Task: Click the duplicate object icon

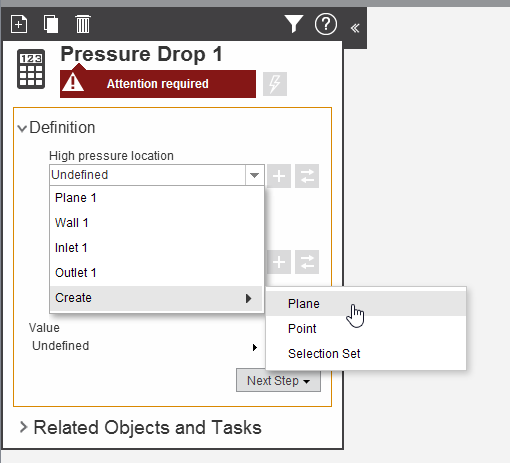Action: click(x=51, y=24)
